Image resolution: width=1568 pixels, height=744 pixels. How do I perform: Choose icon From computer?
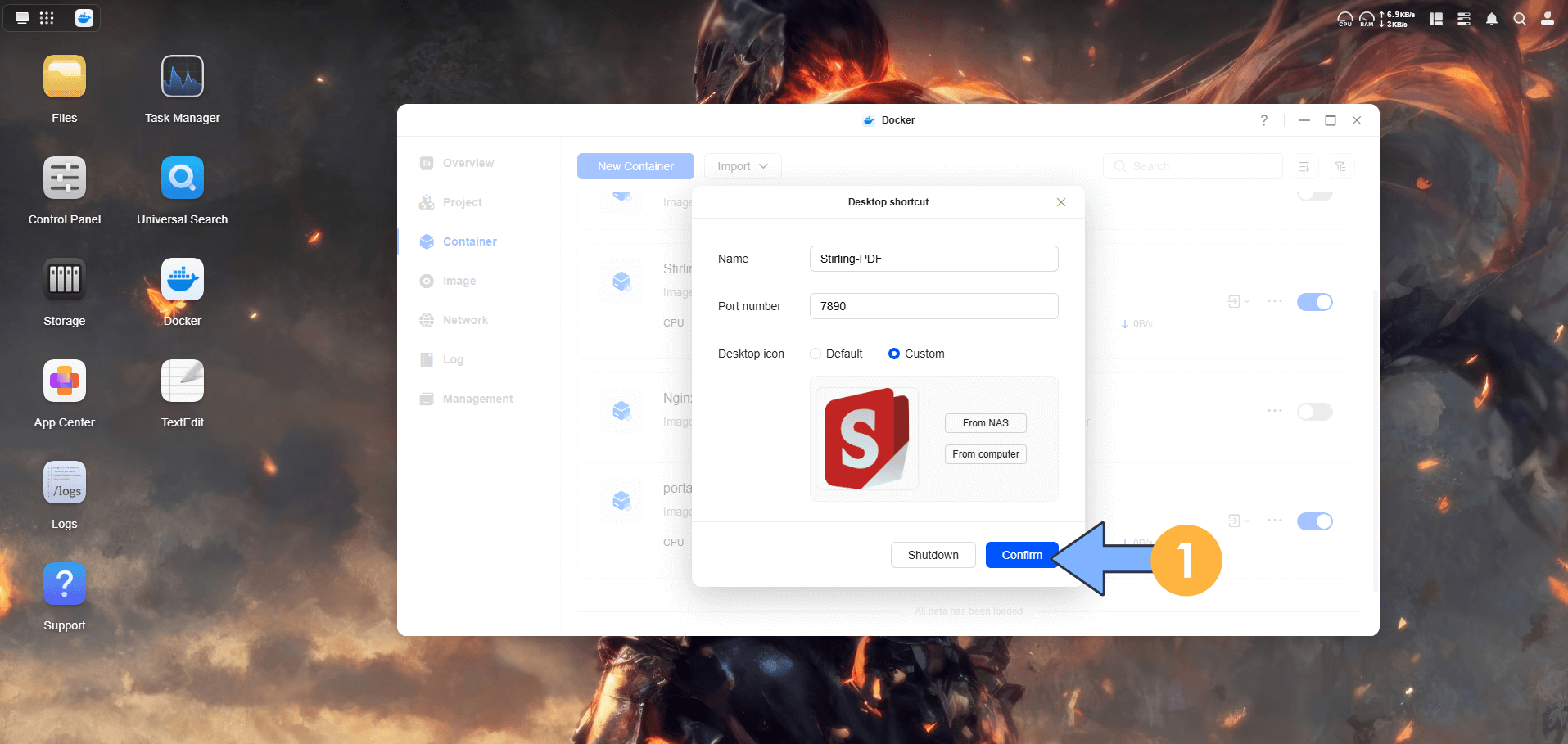point(986,454)
